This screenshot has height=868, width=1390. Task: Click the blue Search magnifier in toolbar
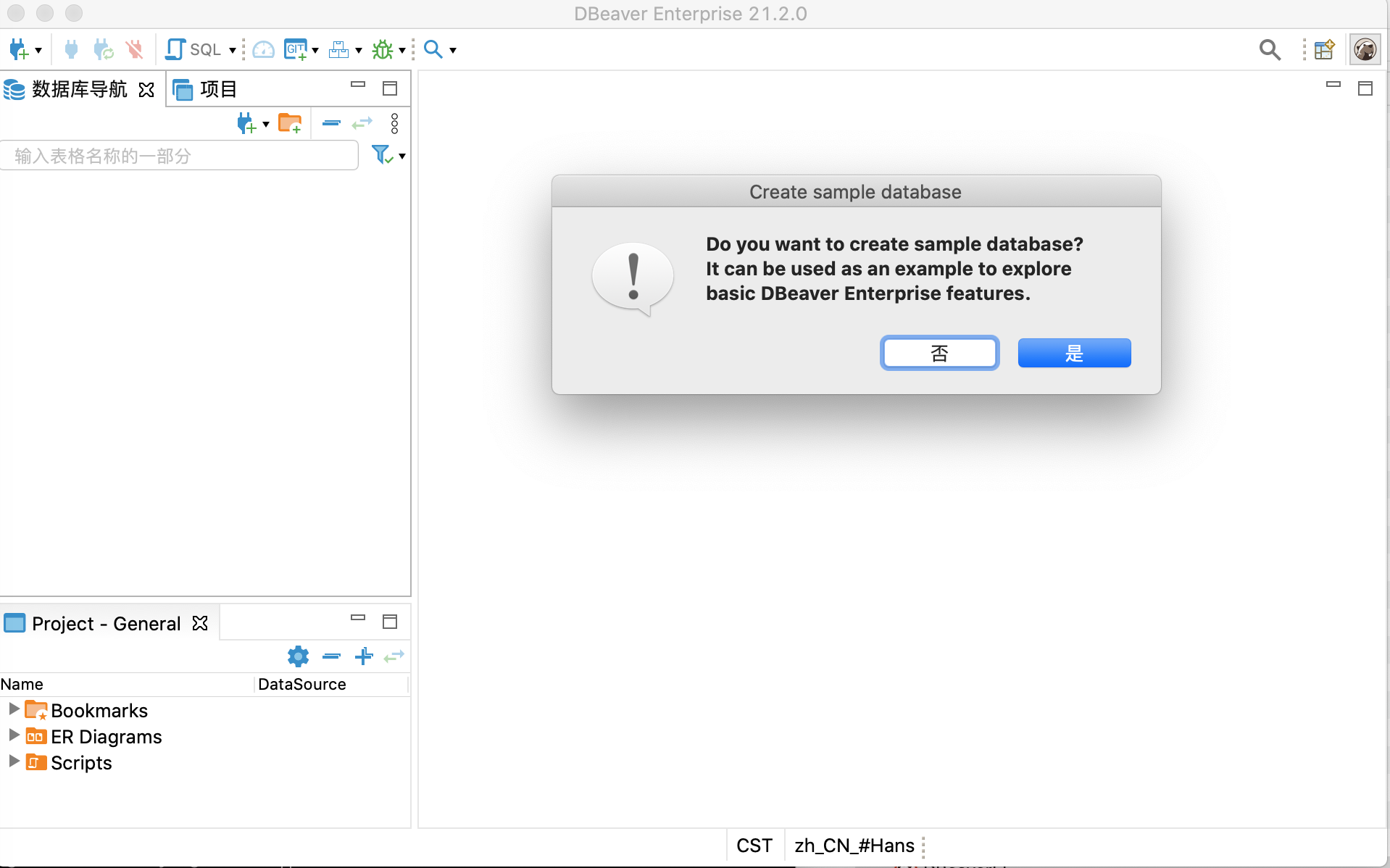(433, 49)
